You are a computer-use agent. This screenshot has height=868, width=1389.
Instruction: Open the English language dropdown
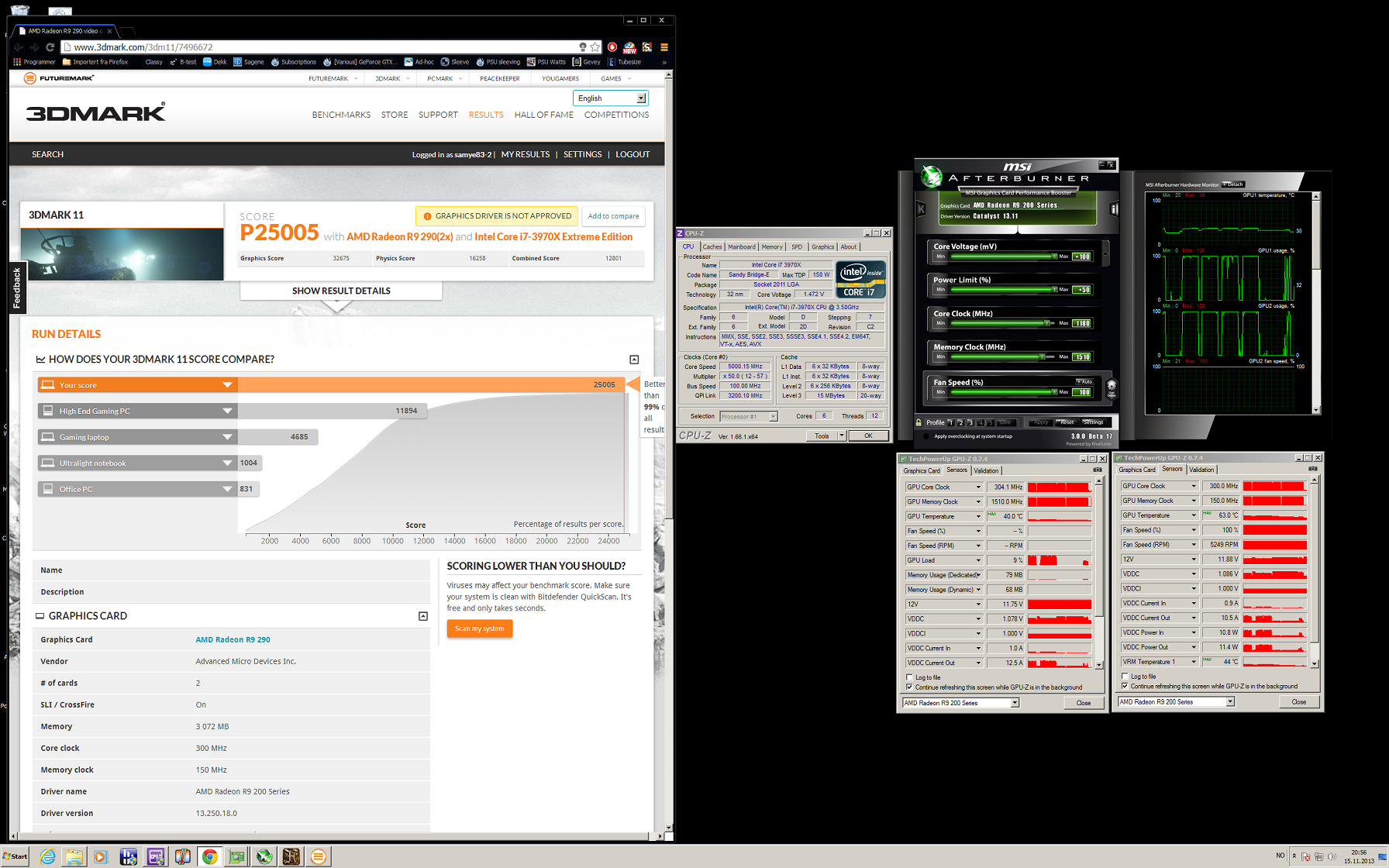tap(611, 98)
